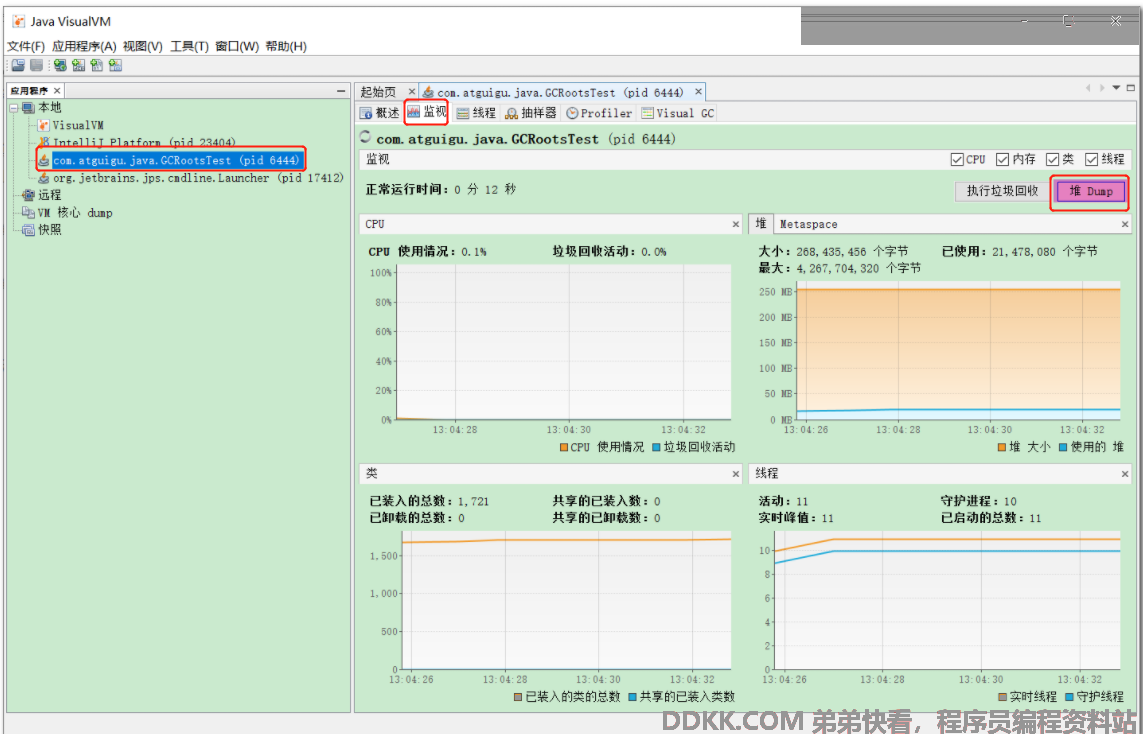Open the 帮助(H) menu
This screenshot has width=1143, height=734.
click(286, 47)
